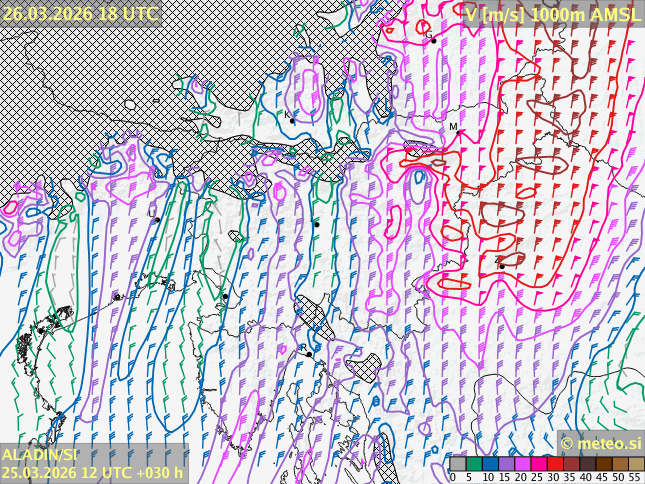Click the gray 0 m/s legend swatch
Image resolution: width=645 pixels, height=484 pixels.
[457, 463]
